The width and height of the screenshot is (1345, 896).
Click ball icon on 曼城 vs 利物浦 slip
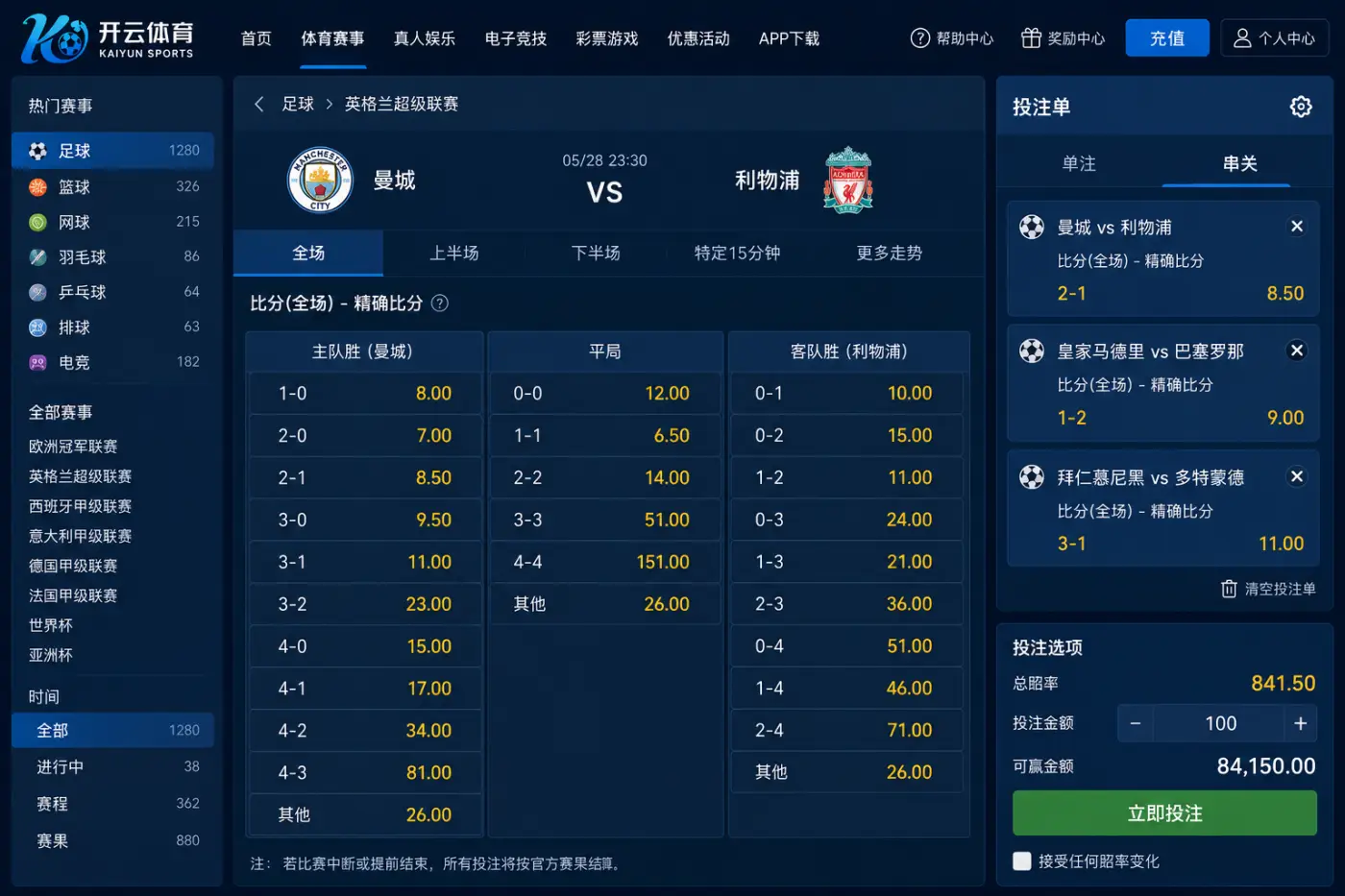pyautogui.click(x=1032, y=227)
